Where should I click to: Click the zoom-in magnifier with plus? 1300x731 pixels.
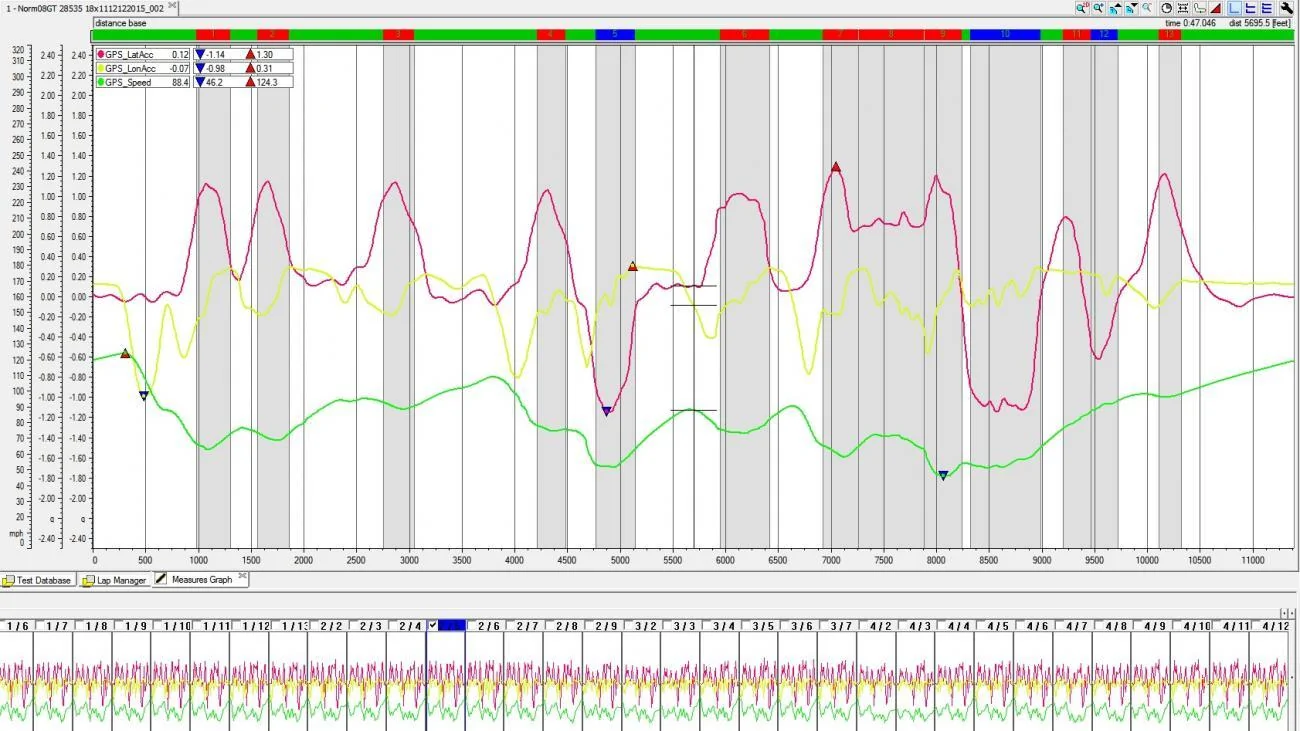click(1098, 8)
